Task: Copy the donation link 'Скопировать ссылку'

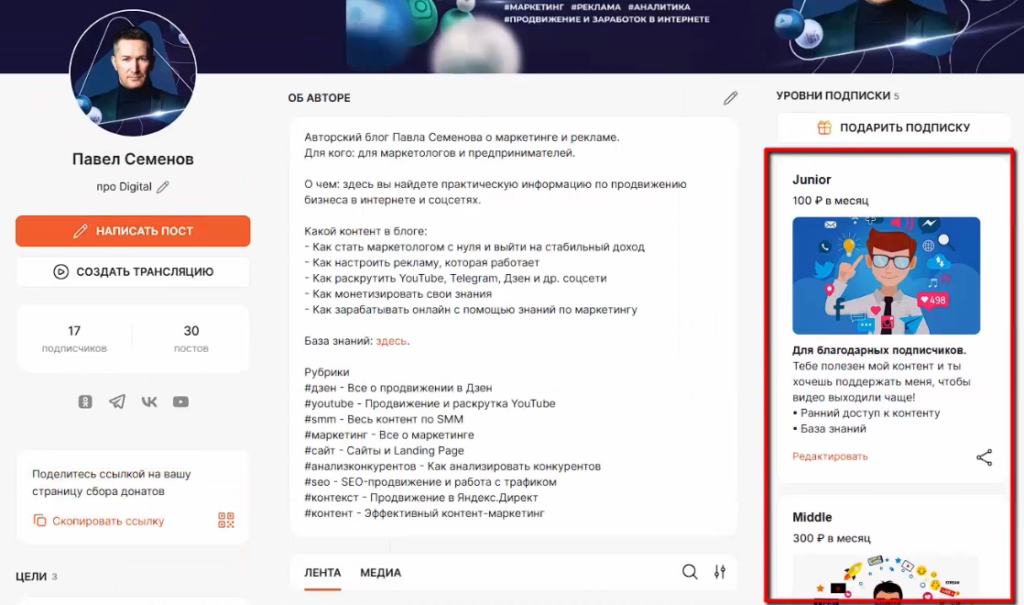Action: click(99, 521)
